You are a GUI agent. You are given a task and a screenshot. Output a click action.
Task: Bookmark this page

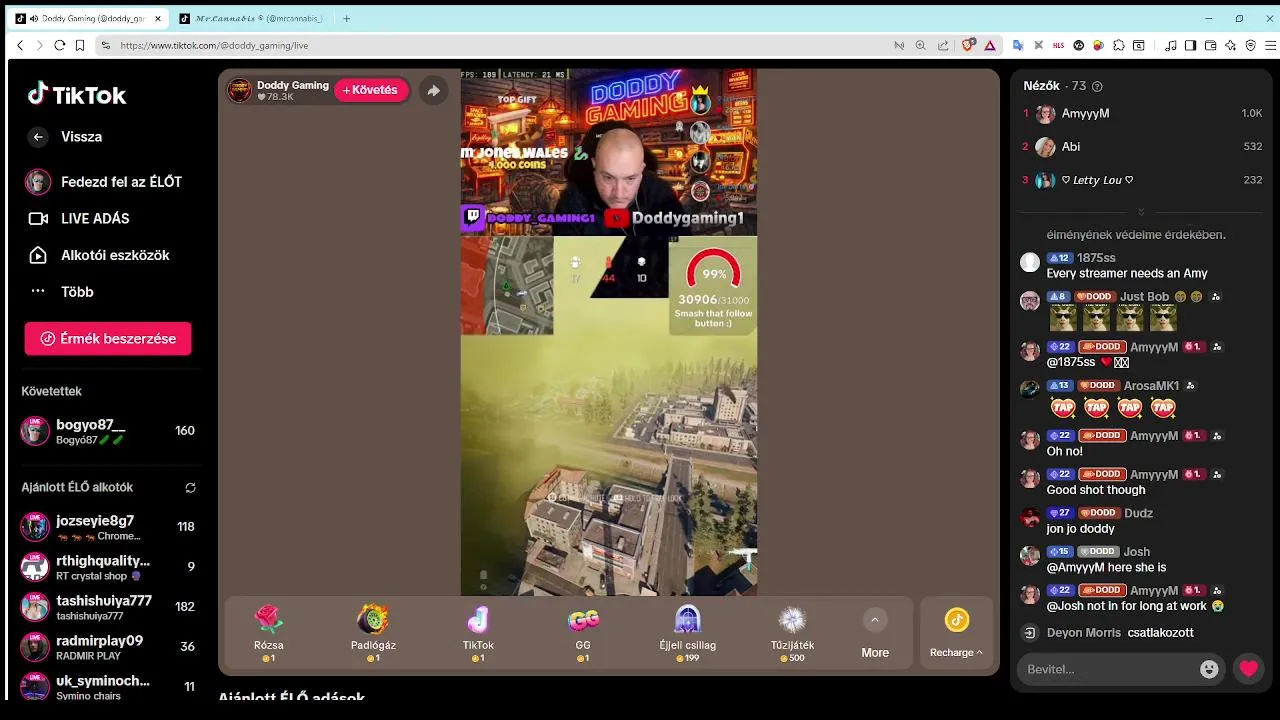click(80, 45)
